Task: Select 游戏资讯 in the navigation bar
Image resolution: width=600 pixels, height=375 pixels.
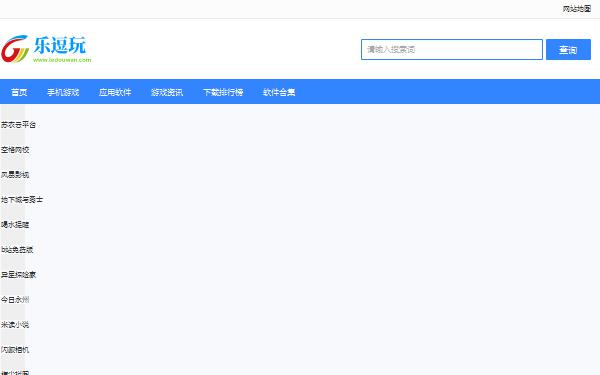Action: [x=167, y=92]
